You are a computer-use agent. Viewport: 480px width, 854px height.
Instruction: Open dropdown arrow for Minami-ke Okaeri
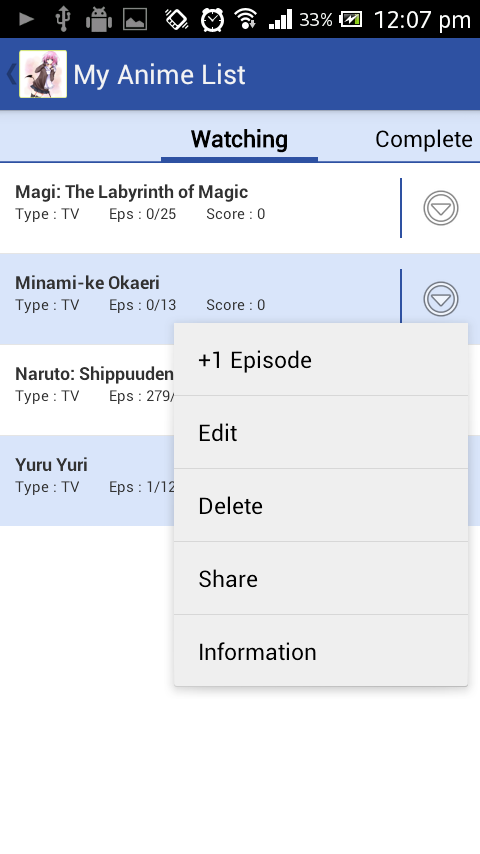441,299
